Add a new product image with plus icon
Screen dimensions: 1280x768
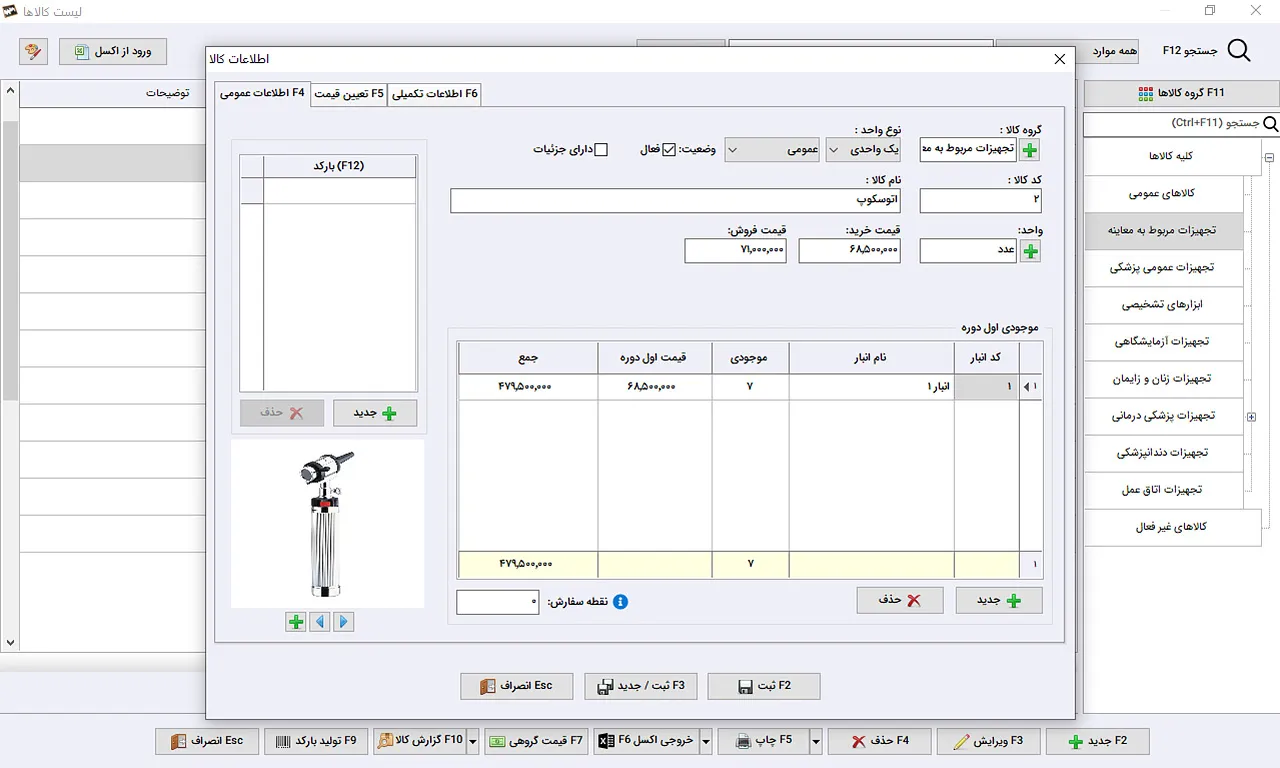coord(296,622)
